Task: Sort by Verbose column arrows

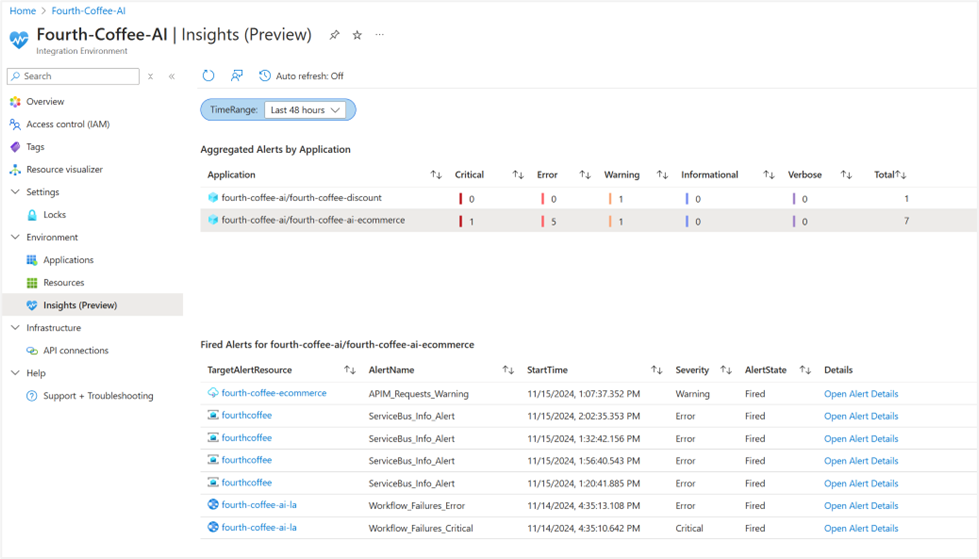Action: point(846,175)
